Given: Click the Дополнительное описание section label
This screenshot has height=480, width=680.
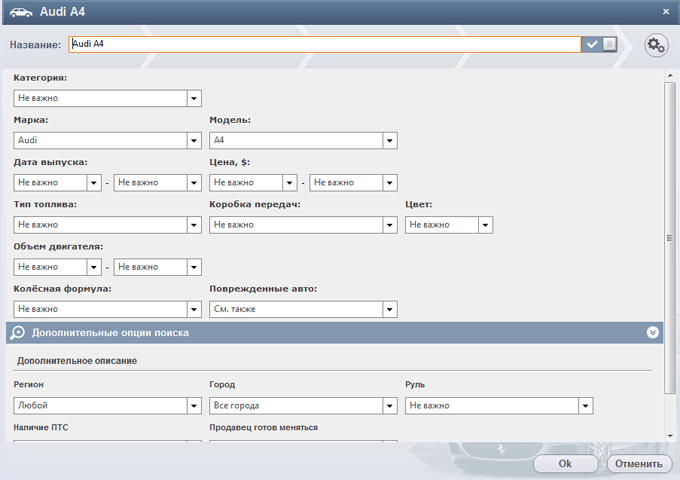Looking at the screenshot, I should [x=77, y=361].
